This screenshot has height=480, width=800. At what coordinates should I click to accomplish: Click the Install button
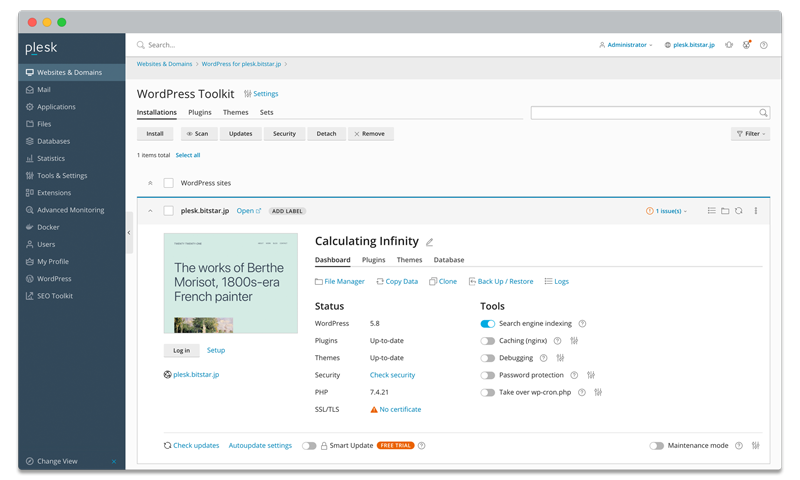(x=155, y=134)
